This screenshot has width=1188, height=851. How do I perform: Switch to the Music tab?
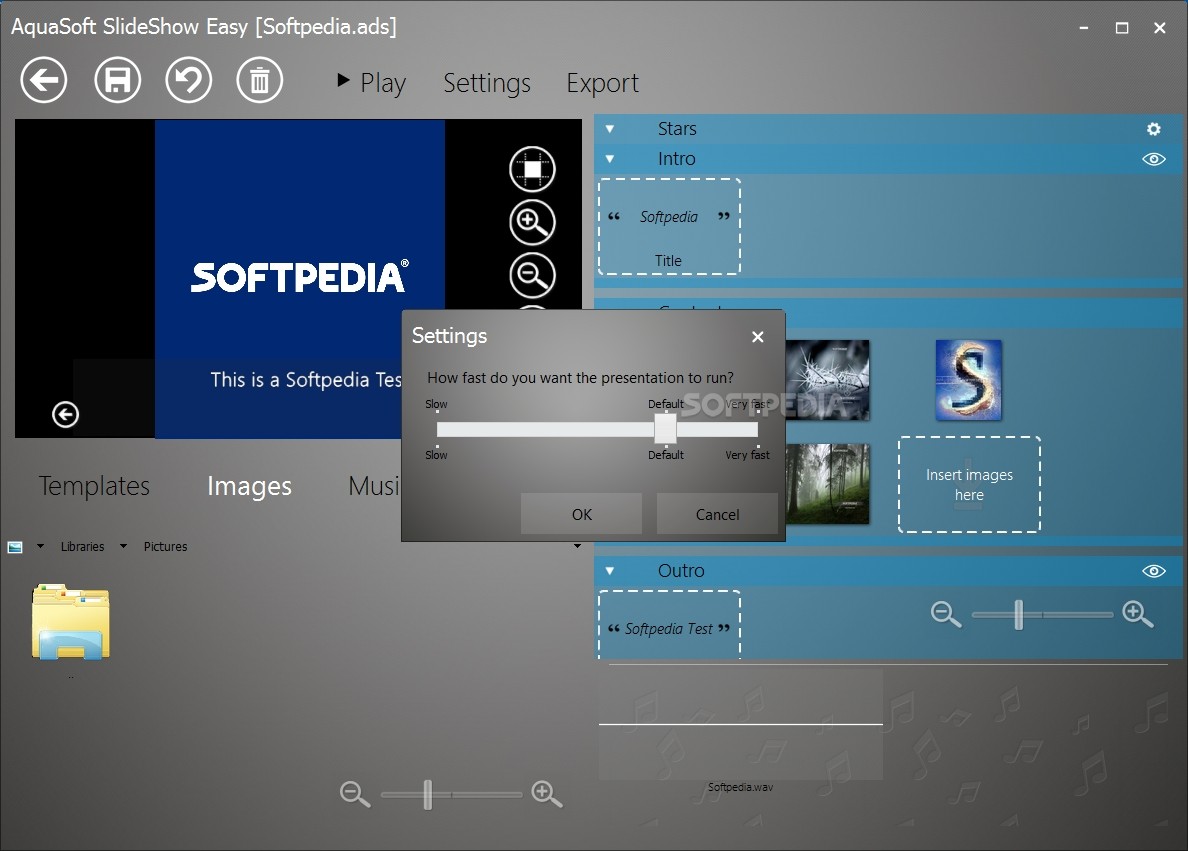[374, 486]
